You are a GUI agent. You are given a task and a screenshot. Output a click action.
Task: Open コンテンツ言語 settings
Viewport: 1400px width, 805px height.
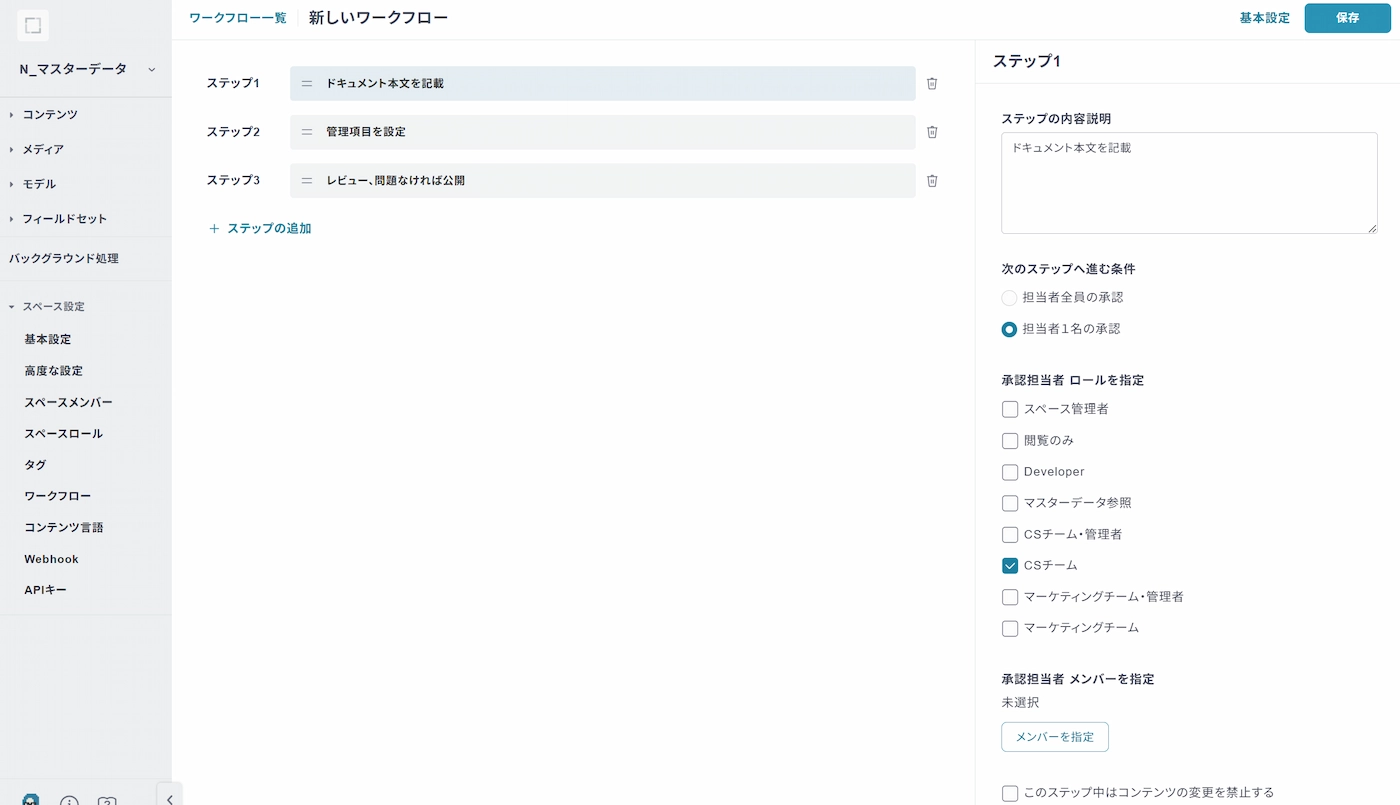tap(64, 527)
